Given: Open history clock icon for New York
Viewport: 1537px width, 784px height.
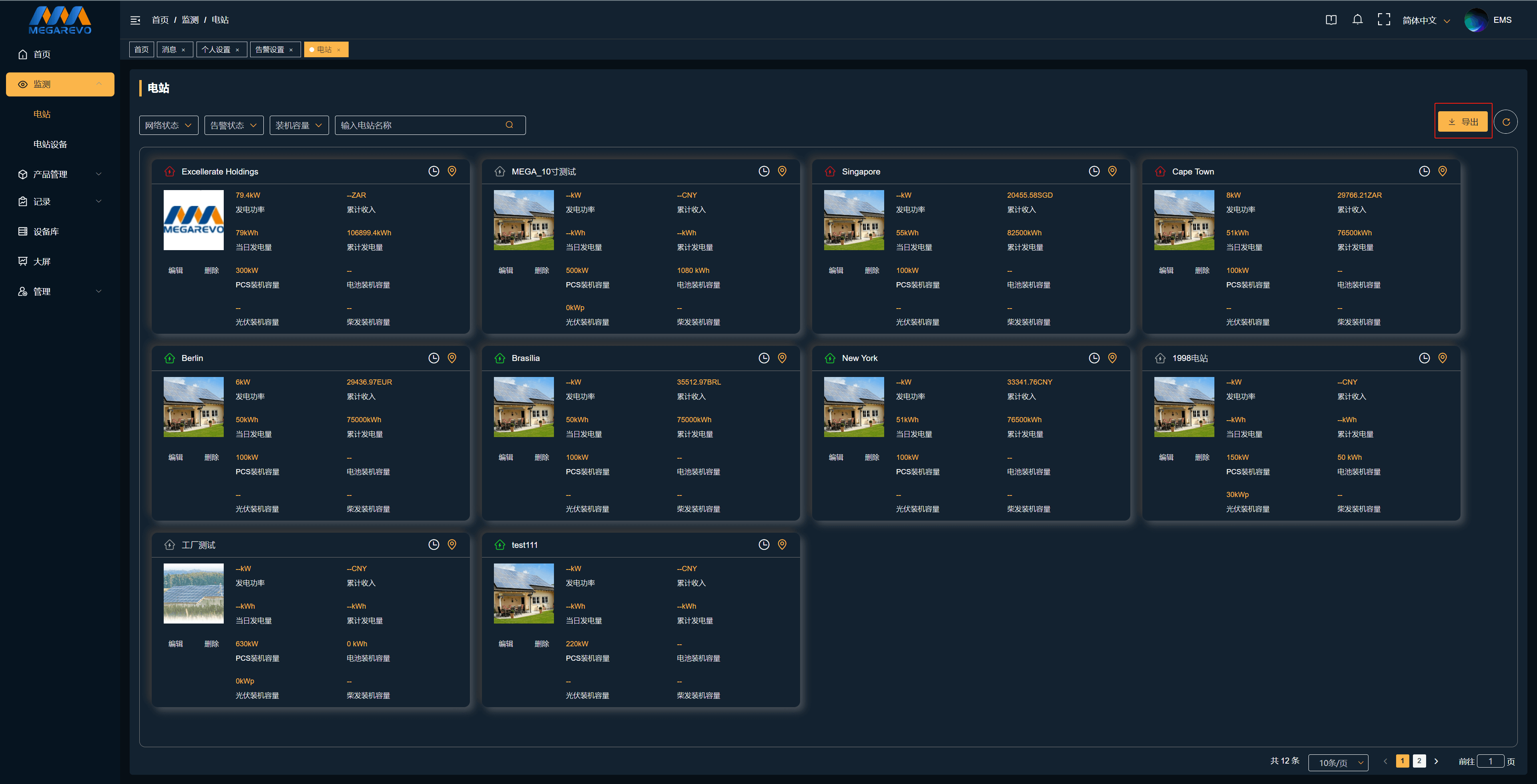Looking at the screenshot, I should [1094, 358].
